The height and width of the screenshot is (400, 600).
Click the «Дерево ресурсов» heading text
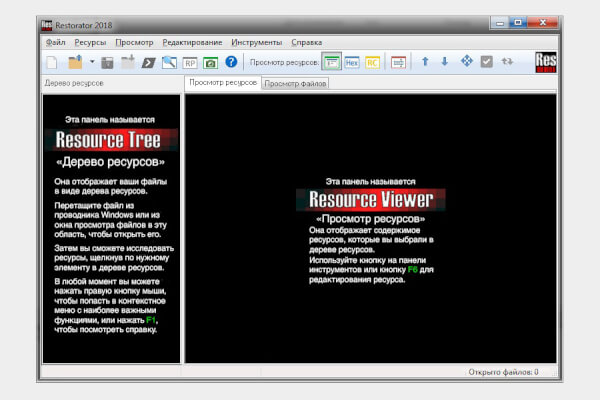tap(111, 162)
